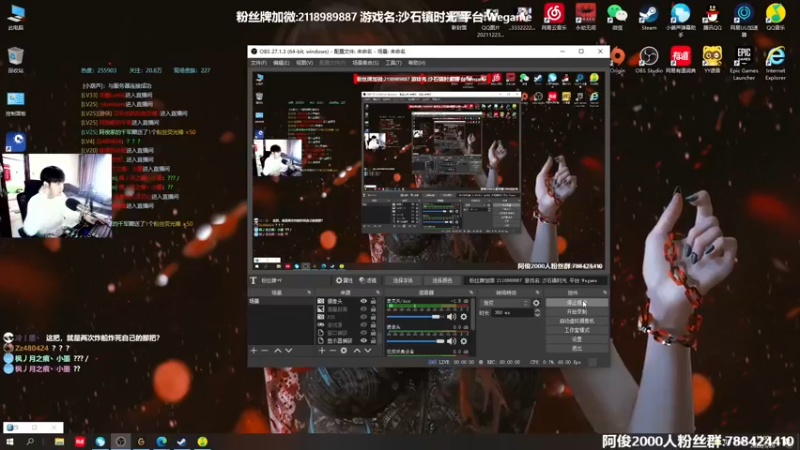Open the Microsoft Edge taskbar icon

[x=161, y=442]
